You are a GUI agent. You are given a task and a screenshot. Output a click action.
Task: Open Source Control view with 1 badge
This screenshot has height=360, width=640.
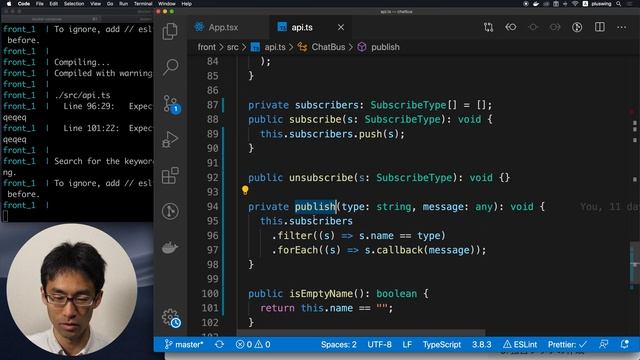coord(171,104)
